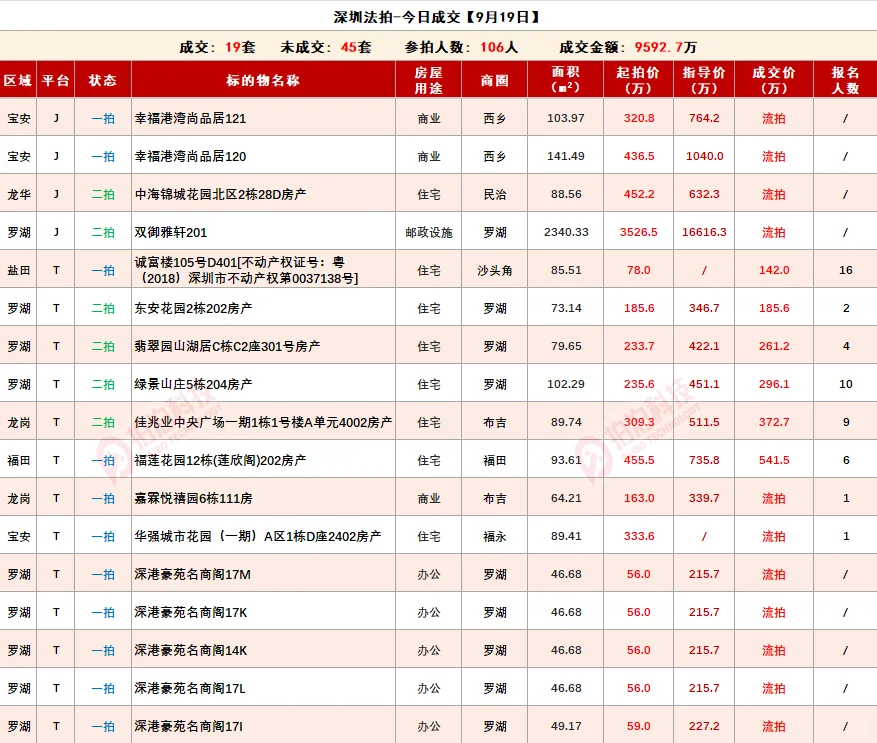The width and height of the screenshot is (877, 743).
Task: Click the 成交金额 9592.7万 summary text
Action: [628, 47]
